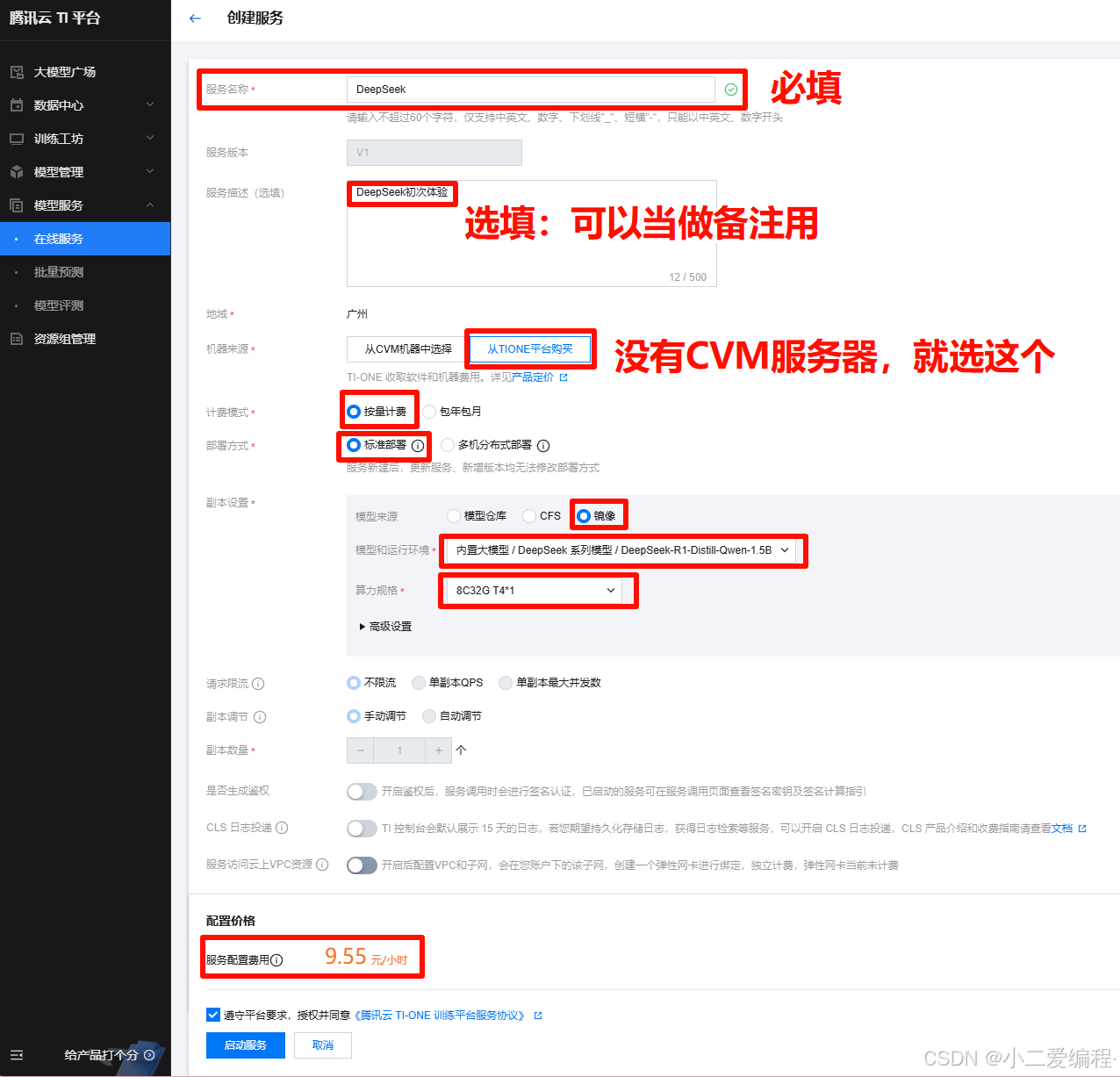This screenshot has width=1120, height=1077.
Task: Open the 模型和运行环境 dropdown
Action: point(621,550)
